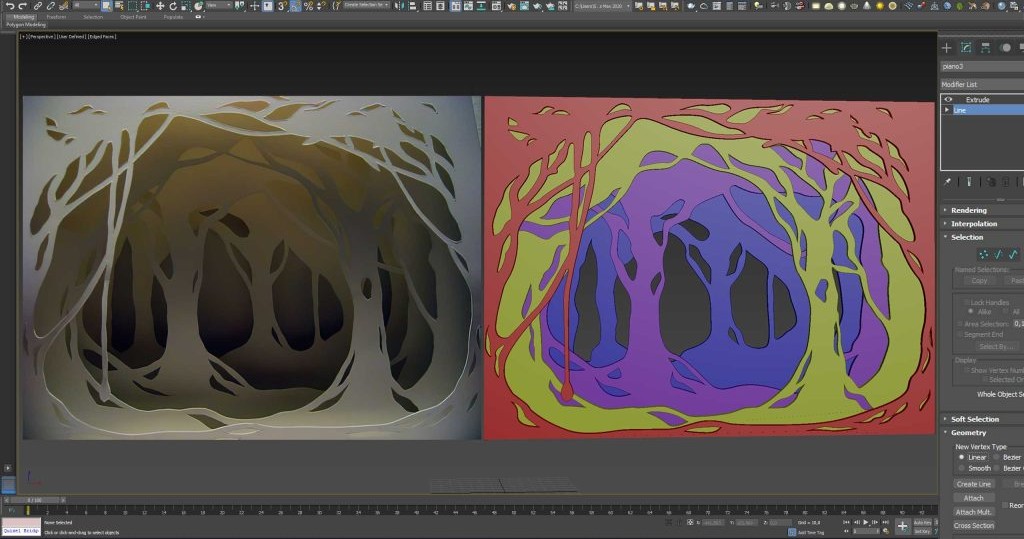The width and height of the screenshot is (1024, 539).
Task: Choose the Select and Move tool
Action: pos(160,6)
